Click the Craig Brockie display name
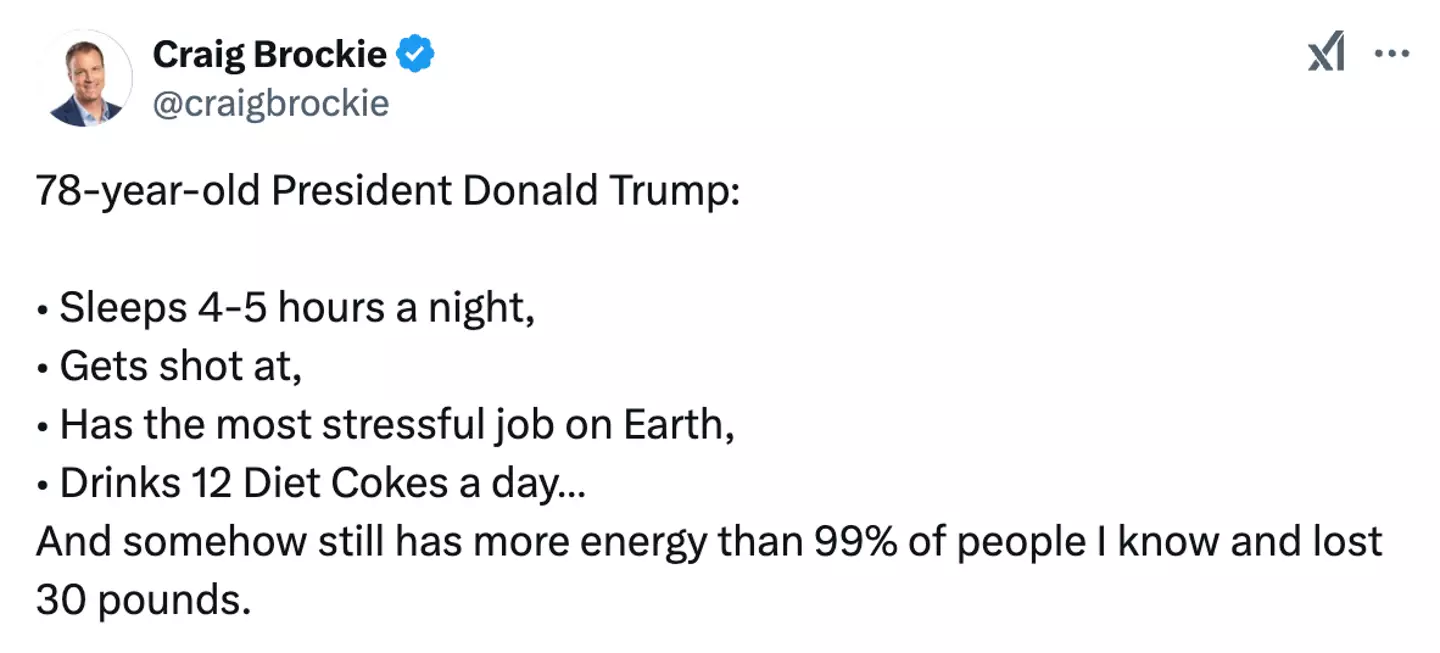 268,55
